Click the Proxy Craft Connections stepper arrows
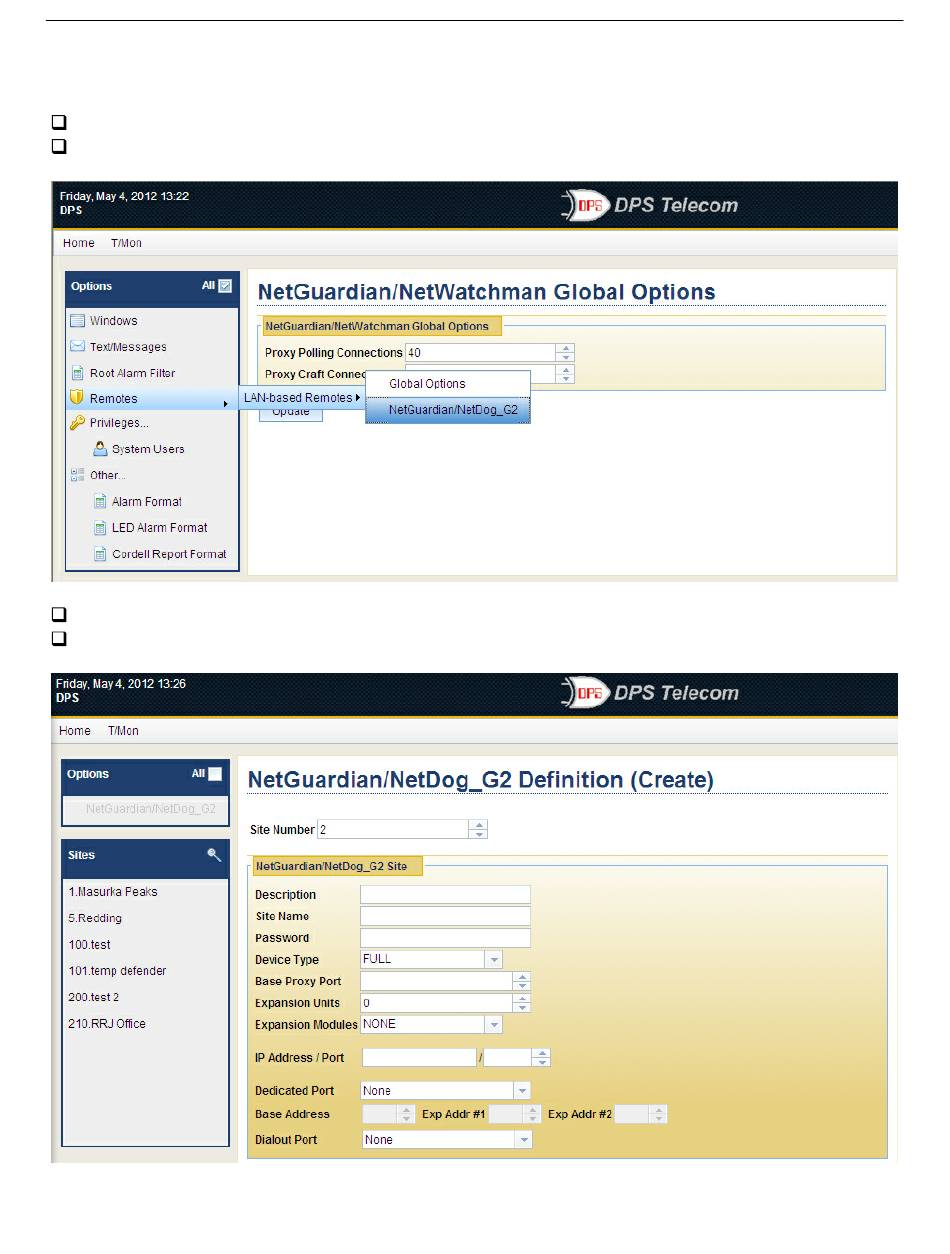Image resolution: width=950 pixels, height=1254 pixels. click(566, 374)
